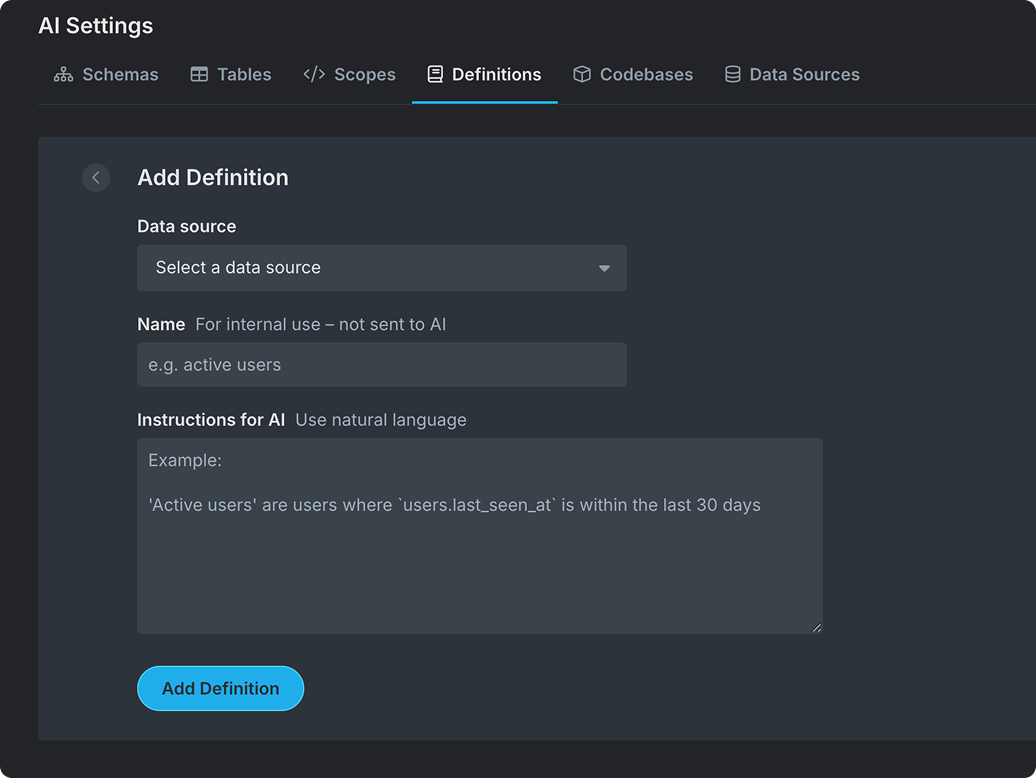Click the book icon beside Definitions
This screenshot has height=778, width=1036.
[x=435, y=75]
